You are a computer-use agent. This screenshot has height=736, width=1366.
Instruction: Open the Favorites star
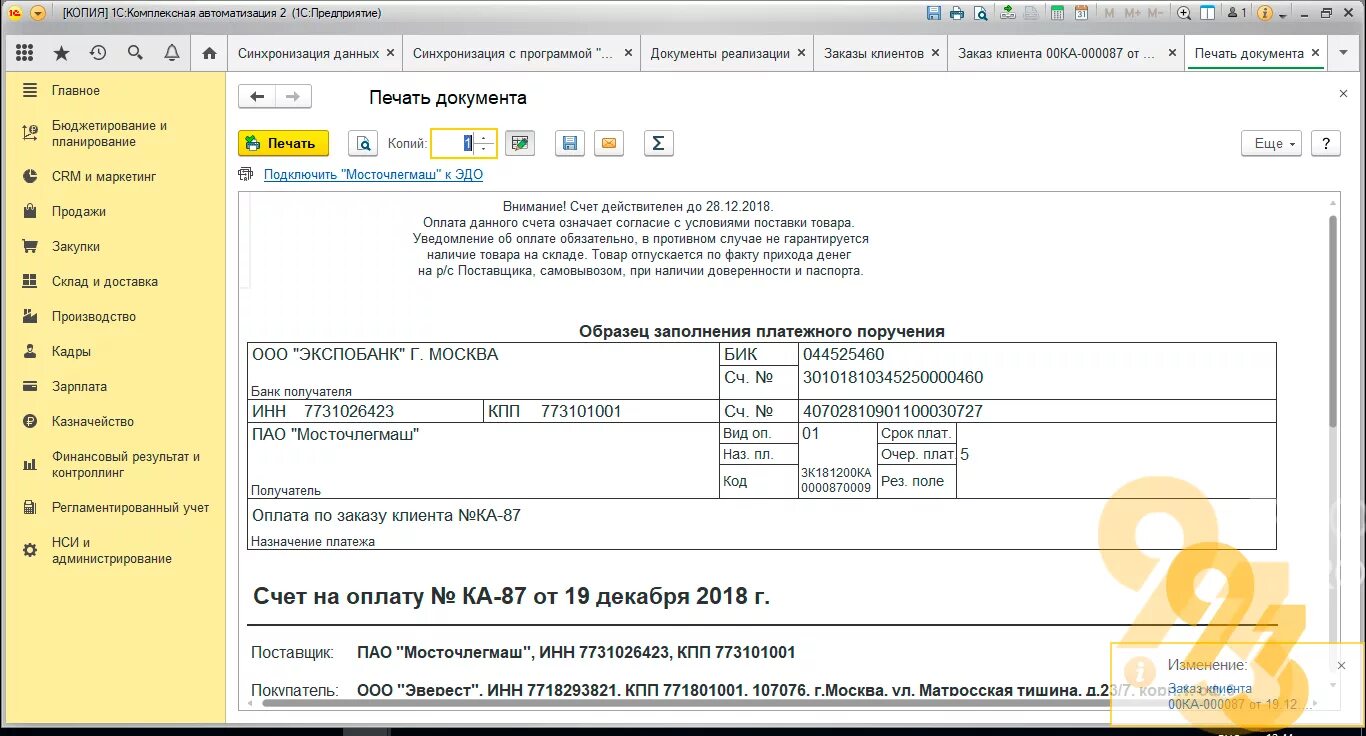[x=61, y=53]
